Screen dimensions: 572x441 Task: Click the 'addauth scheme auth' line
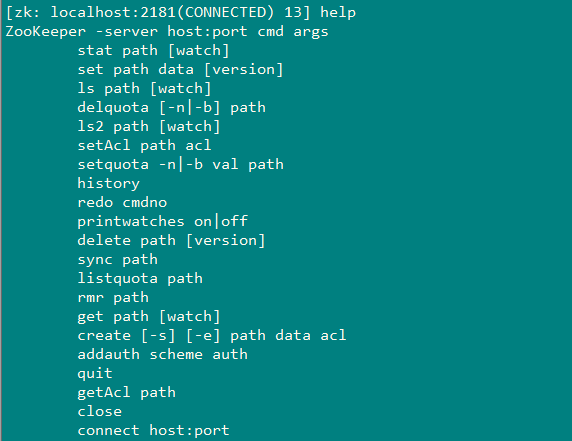click(x=162, y=354)
